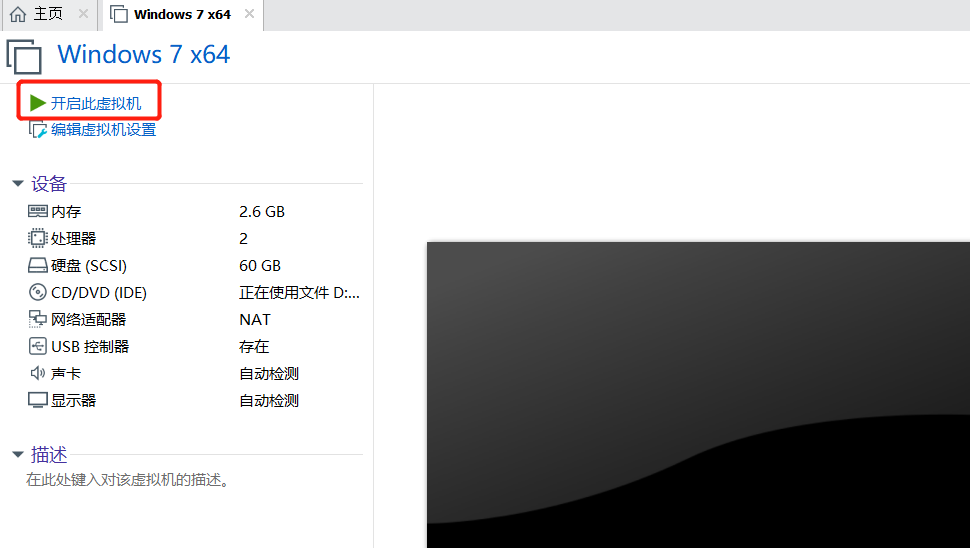
Task: Click the 网络适配器 device label
Action: [88, 320]
